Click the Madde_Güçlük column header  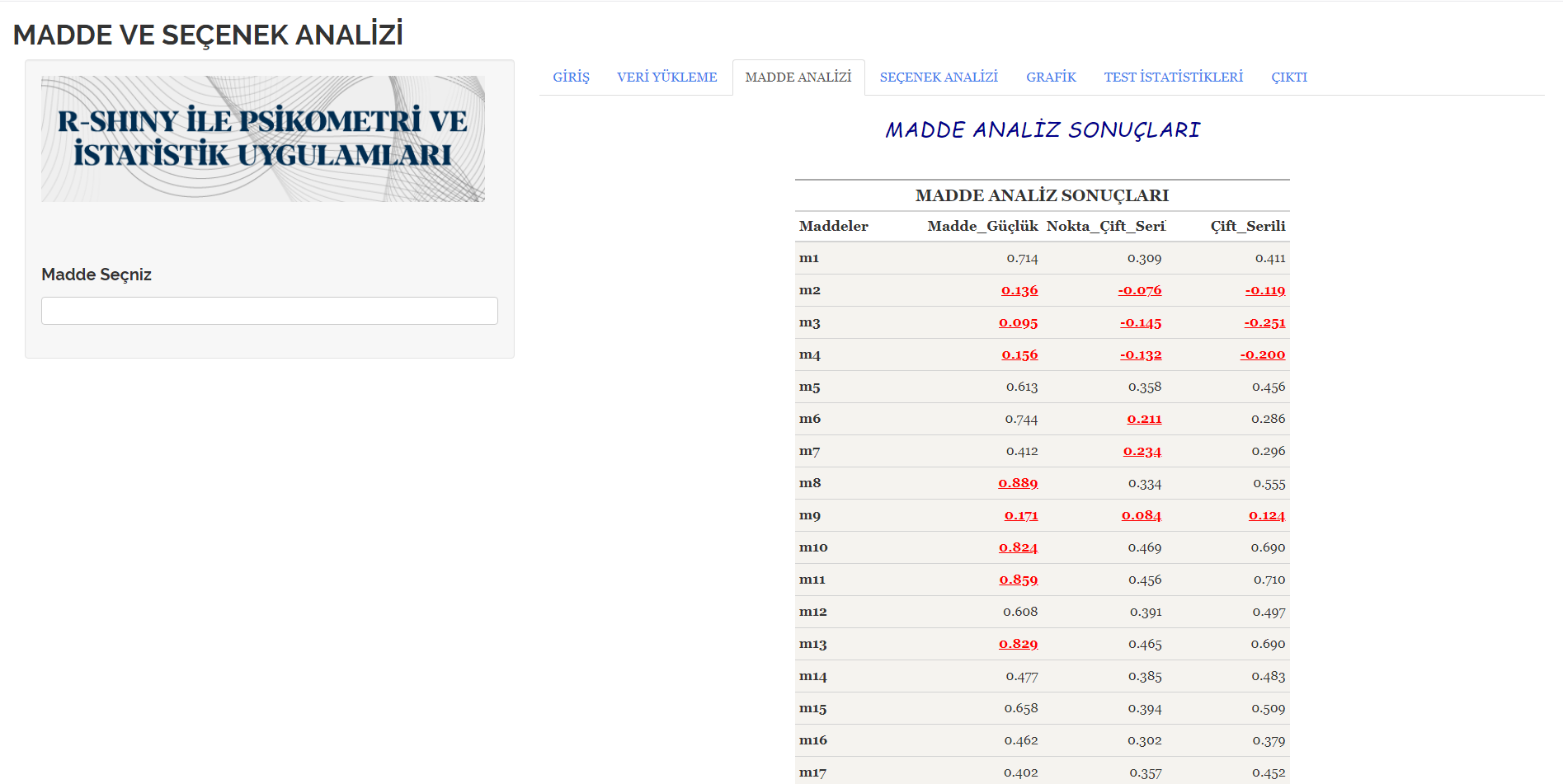tap(982, 226)
